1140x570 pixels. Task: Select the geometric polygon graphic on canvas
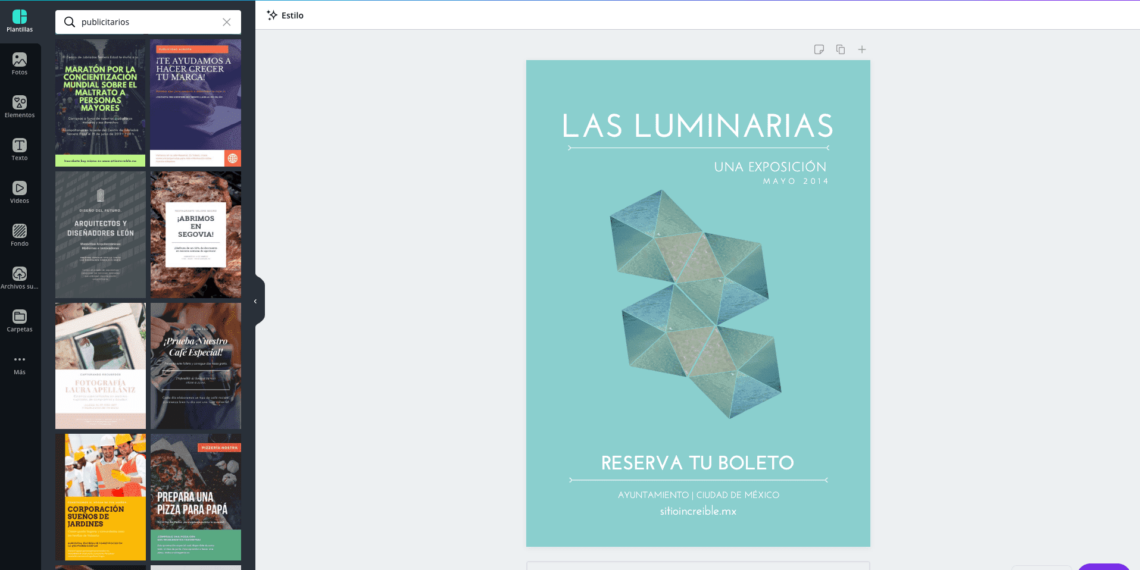(x=696, y=304)
